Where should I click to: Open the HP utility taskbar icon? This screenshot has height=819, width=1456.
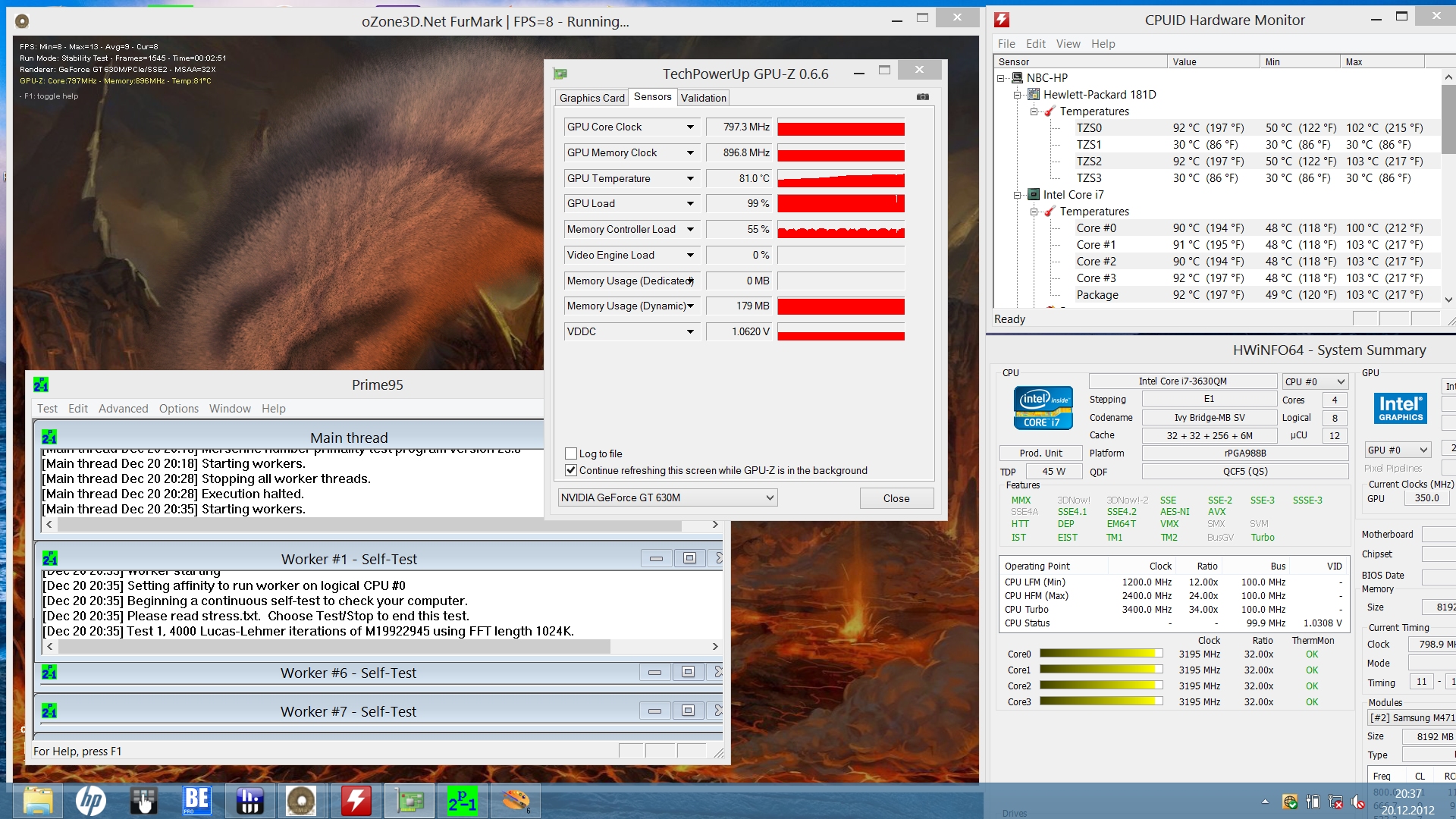click(91, 801)
